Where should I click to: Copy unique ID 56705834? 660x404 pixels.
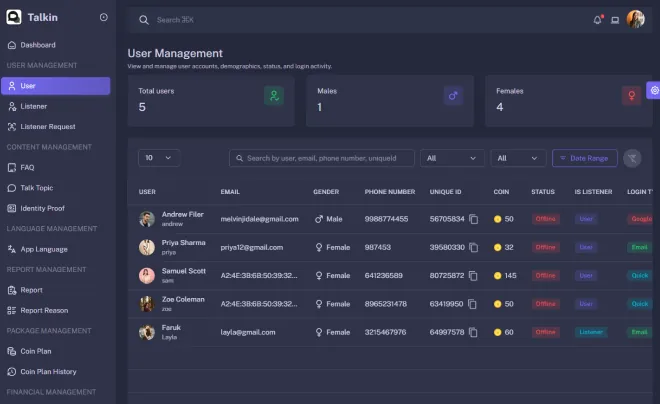coord(474,219)
